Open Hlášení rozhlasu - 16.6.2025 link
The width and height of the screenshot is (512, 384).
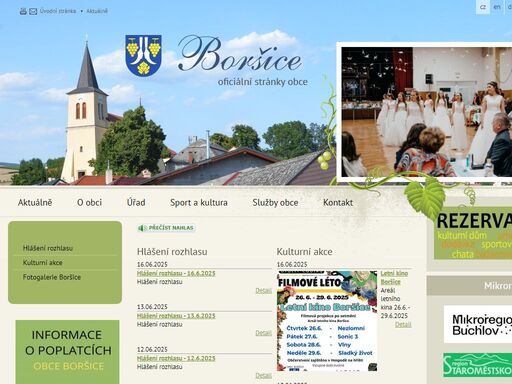tap(176, 273)
